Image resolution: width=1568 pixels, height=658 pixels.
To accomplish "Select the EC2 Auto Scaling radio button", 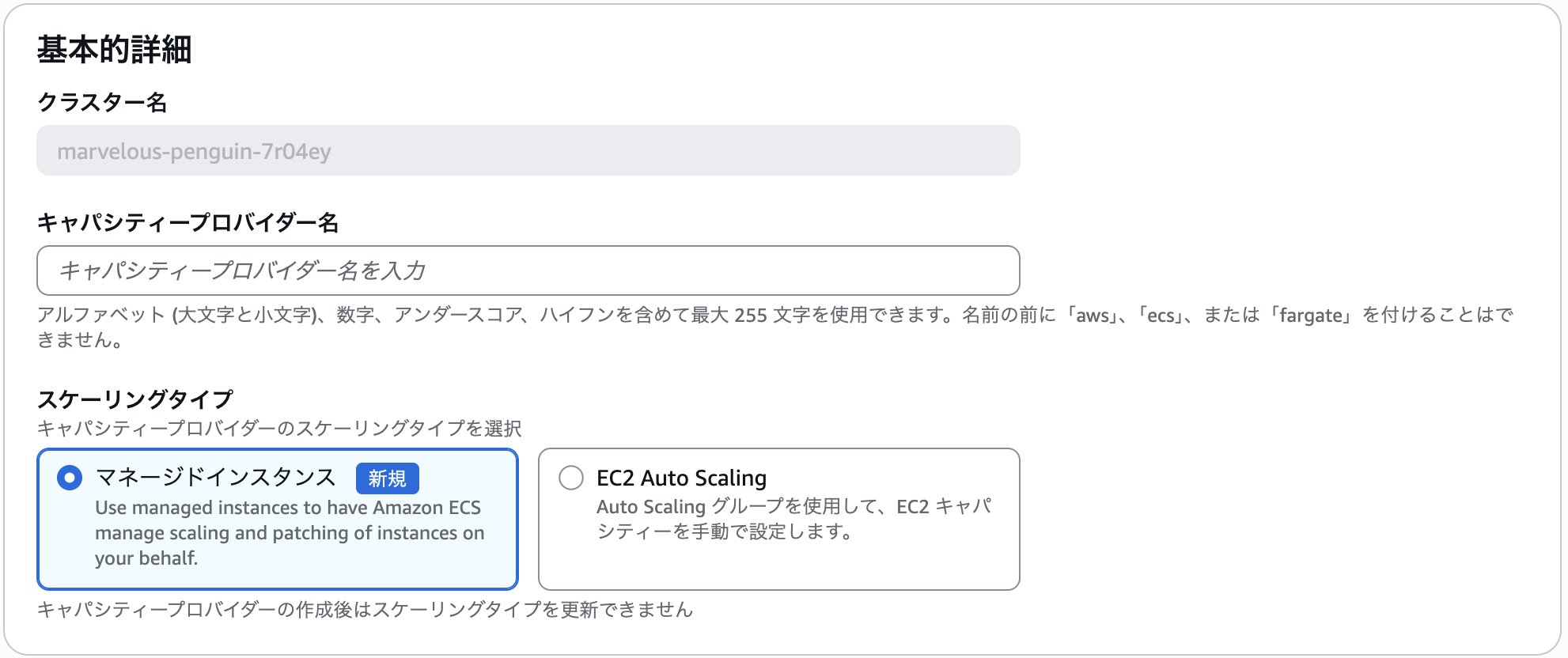I will click(x=570, y=478).
